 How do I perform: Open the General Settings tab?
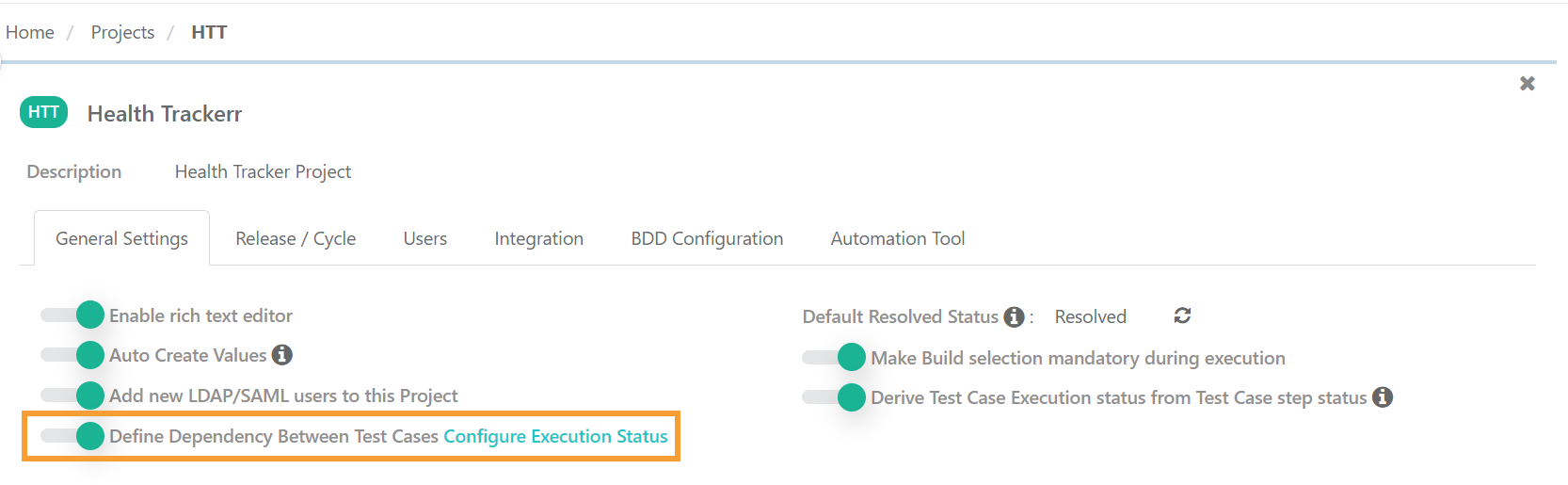121,238
